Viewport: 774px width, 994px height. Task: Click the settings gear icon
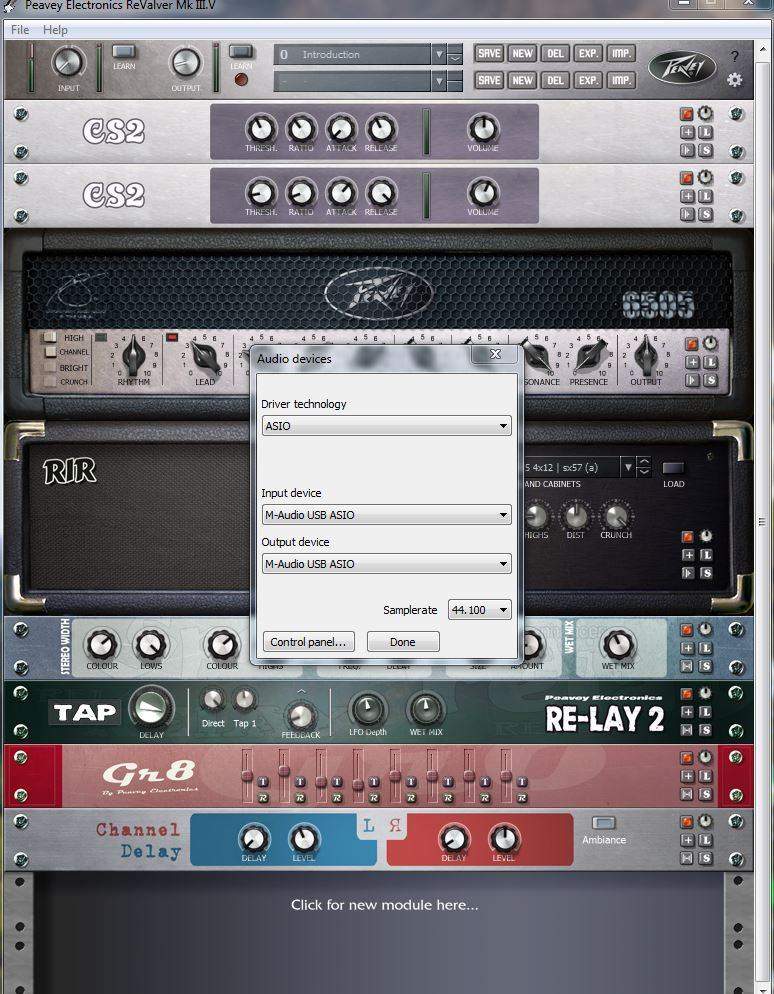(x=735, y=80)
